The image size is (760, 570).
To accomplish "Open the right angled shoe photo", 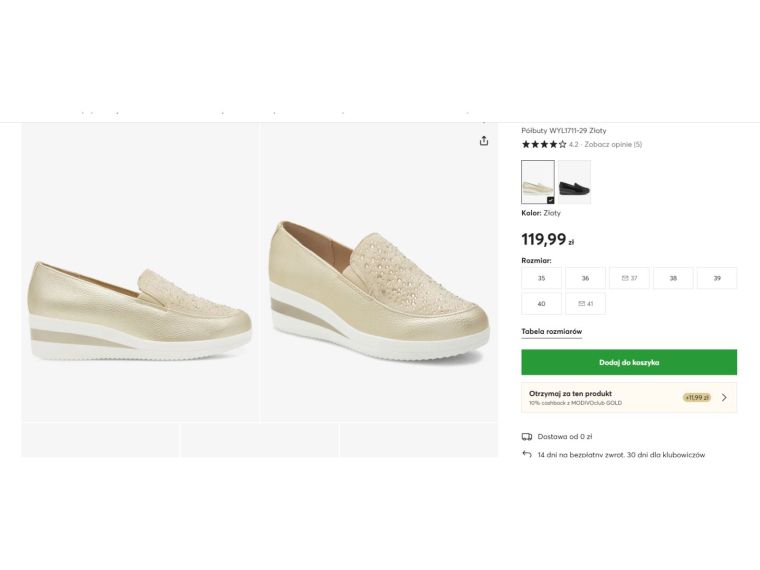I will pos(378,272).
